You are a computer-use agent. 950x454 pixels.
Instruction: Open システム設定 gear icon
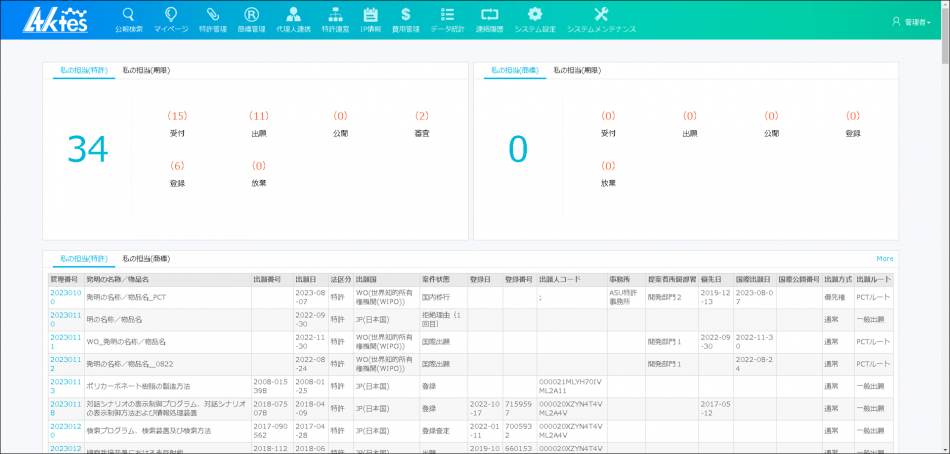click(535, 15)
